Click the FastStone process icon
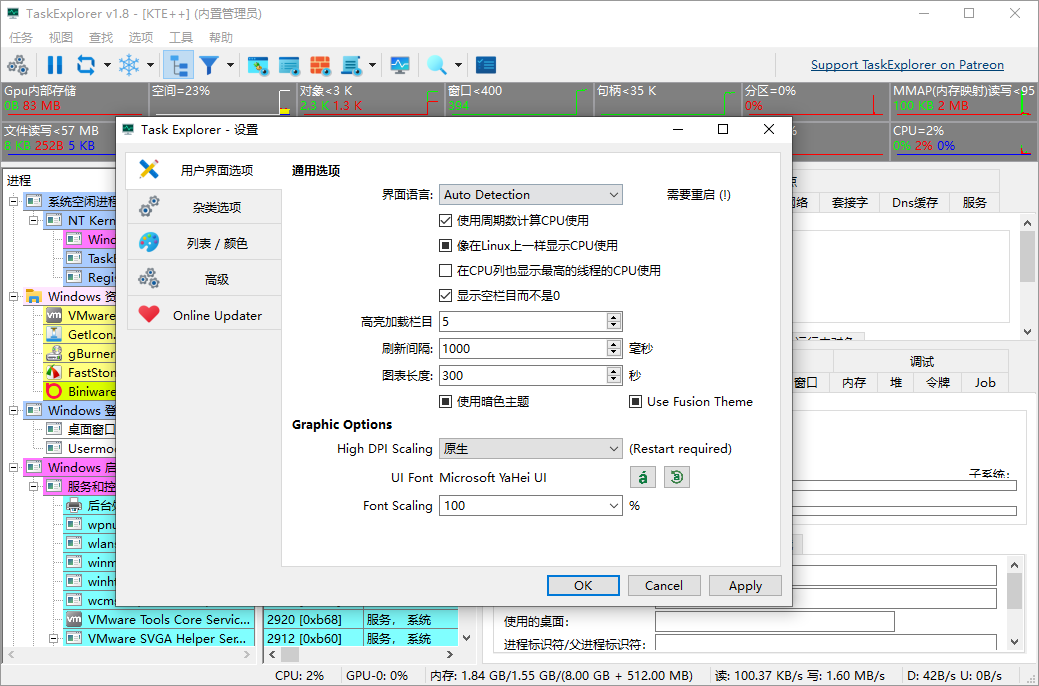Screen dimensions: 1039x686 pos(54,372)
